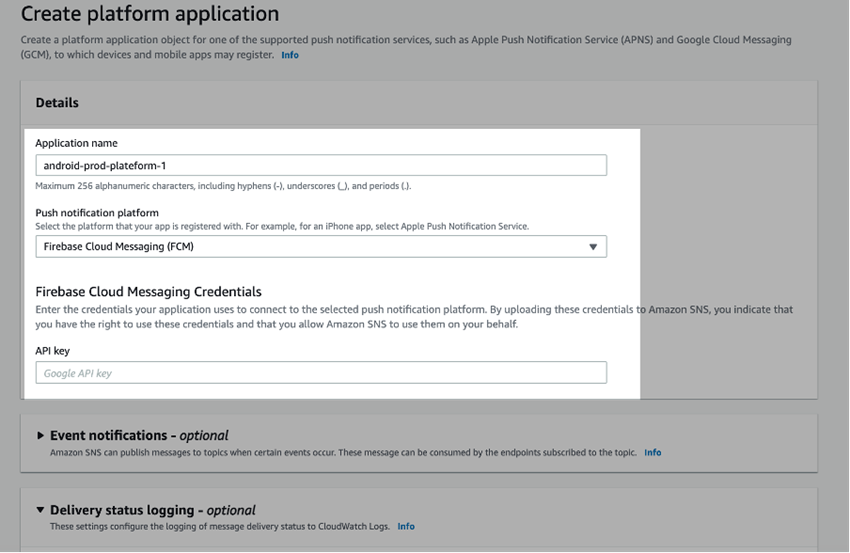Click the API key label
Viewport: 850px width, 553px height.
(52, 351)
